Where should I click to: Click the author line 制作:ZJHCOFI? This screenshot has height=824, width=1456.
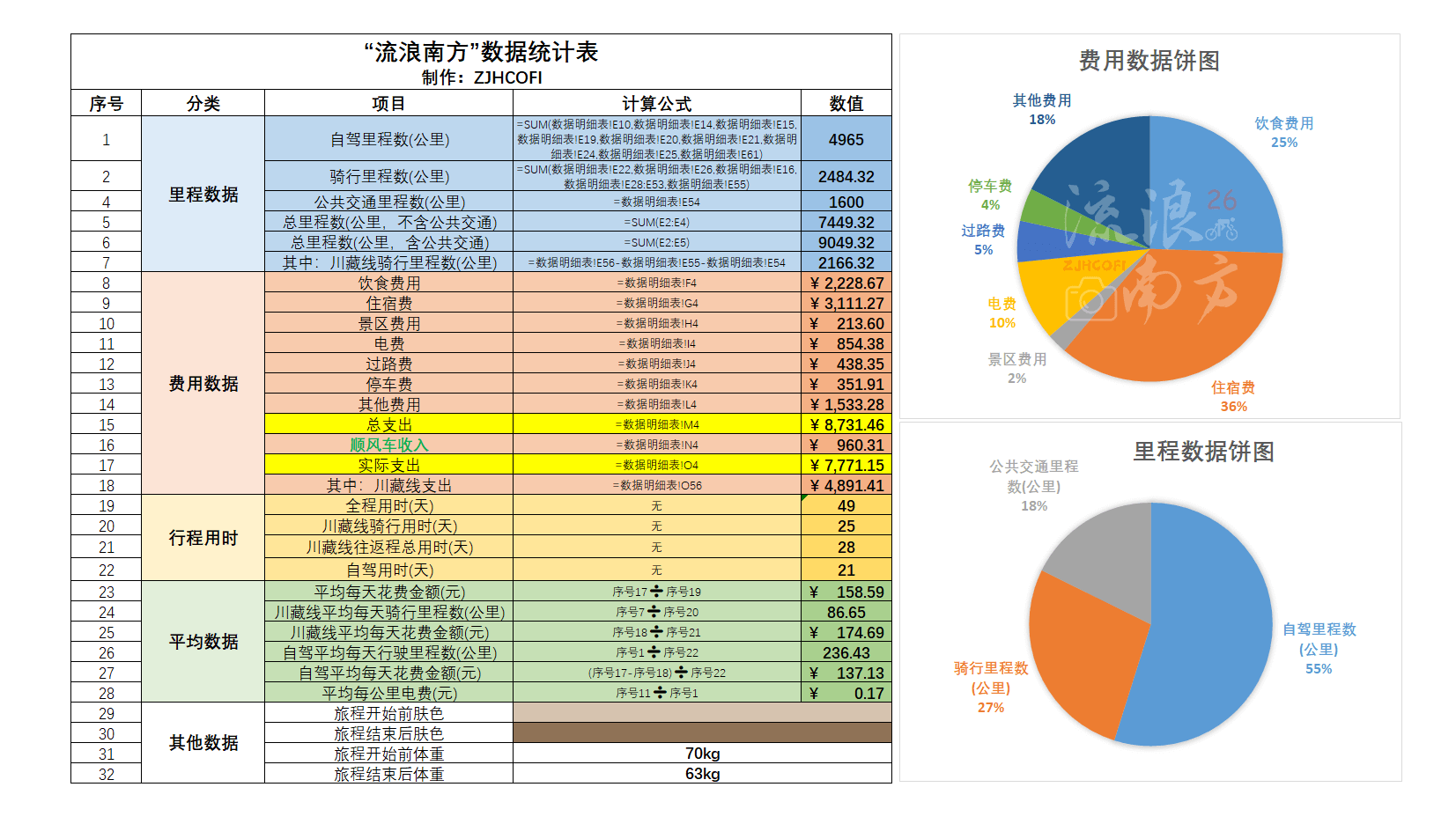pos(482,77)
